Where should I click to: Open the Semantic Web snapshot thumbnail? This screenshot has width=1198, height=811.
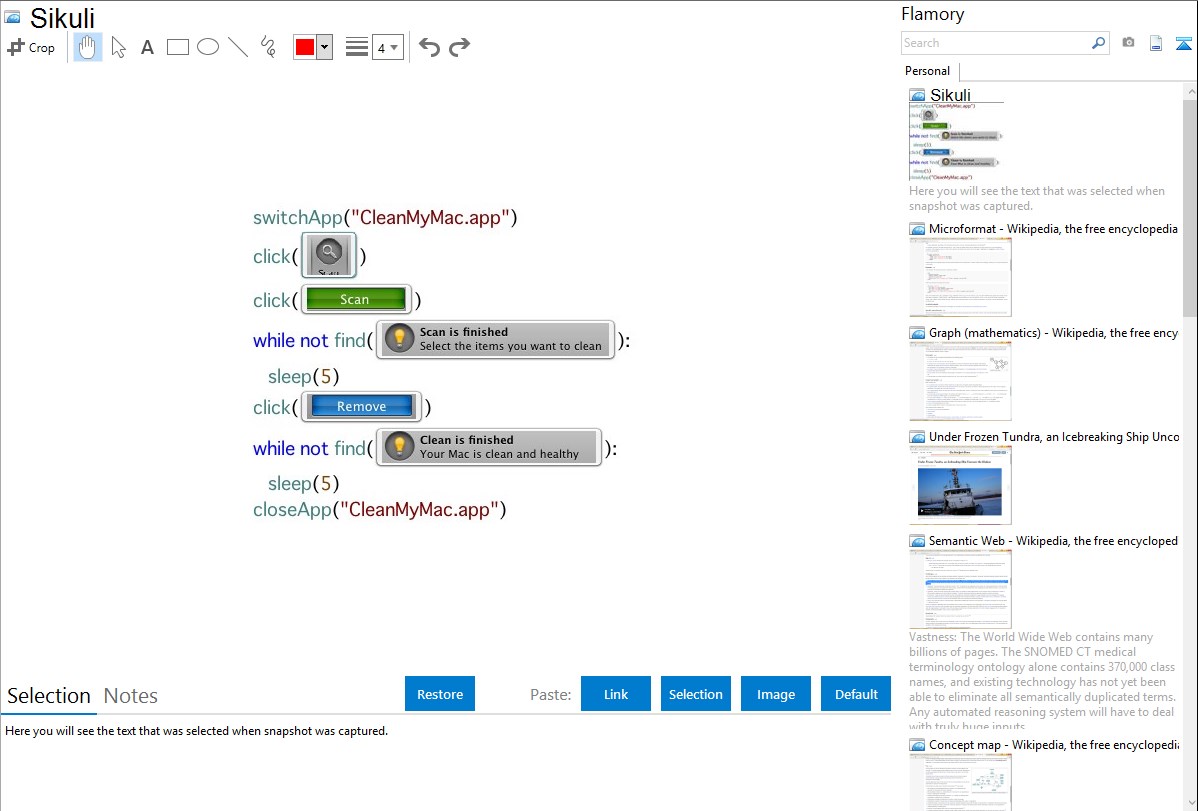(960, 589)
